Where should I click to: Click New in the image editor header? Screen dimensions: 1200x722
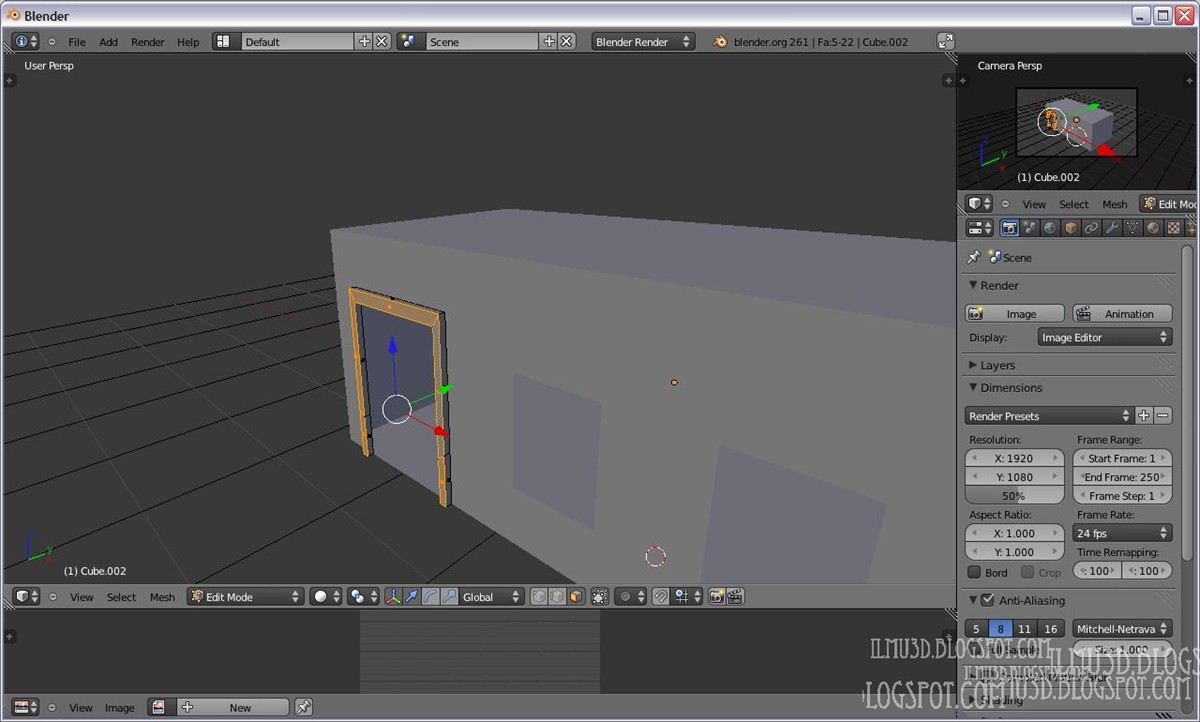[232, 707]
